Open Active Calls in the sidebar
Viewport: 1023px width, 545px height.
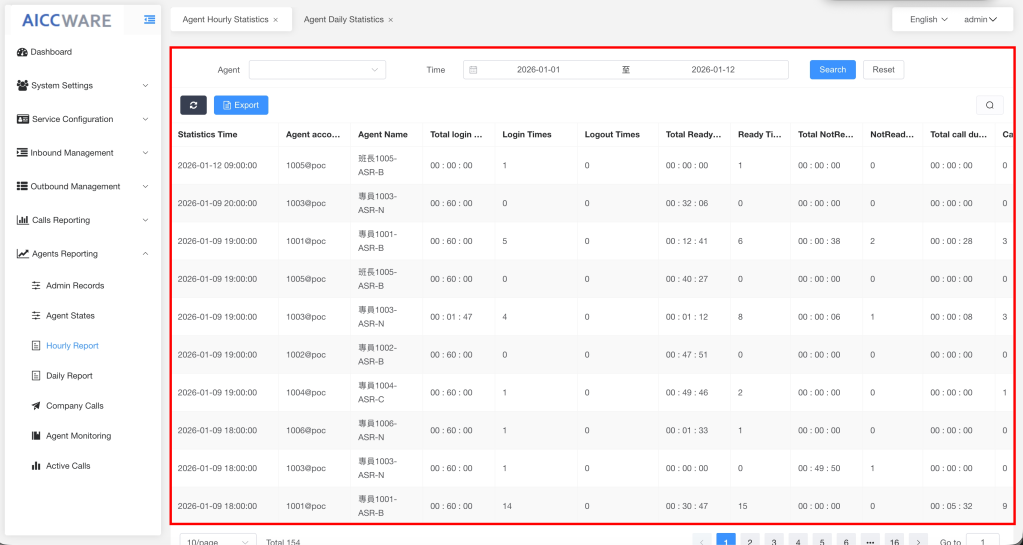[x=68, y=466]
